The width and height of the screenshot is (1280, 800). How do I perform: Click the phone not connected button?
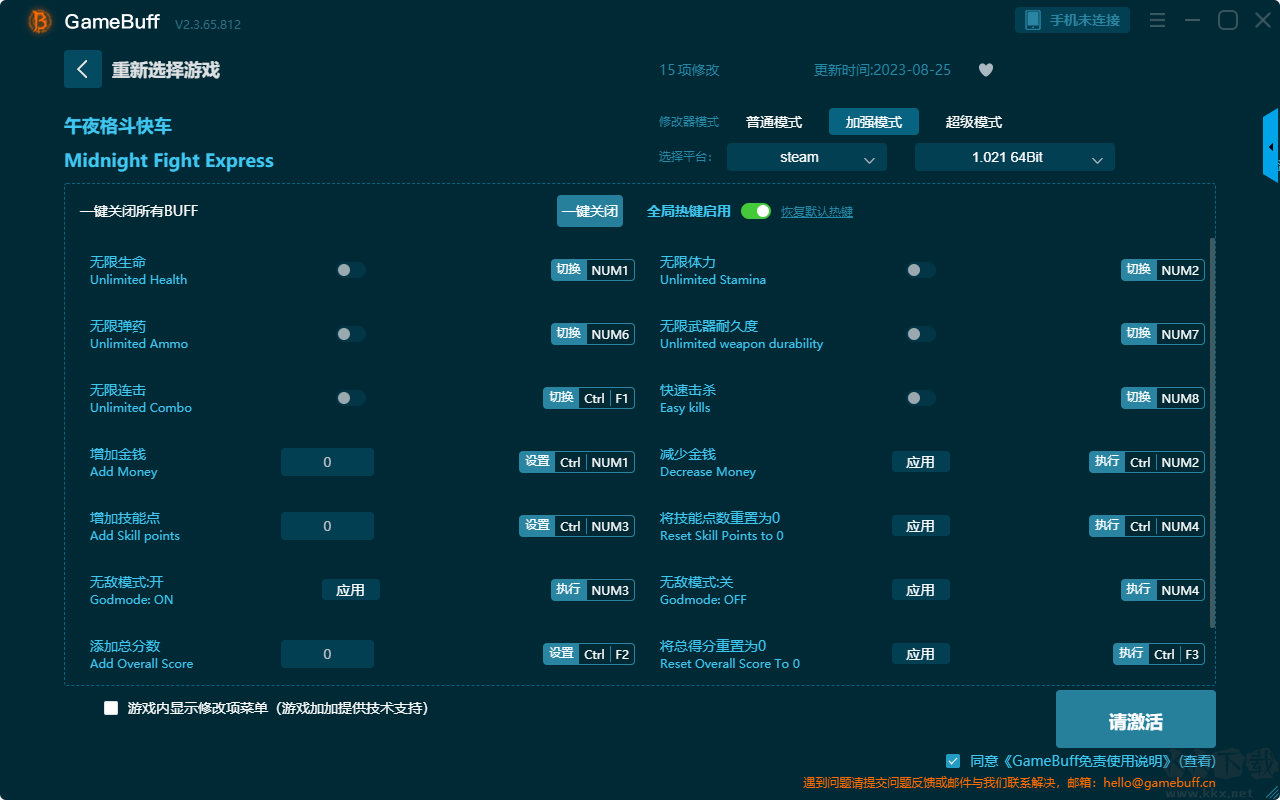click(1073, 20)
